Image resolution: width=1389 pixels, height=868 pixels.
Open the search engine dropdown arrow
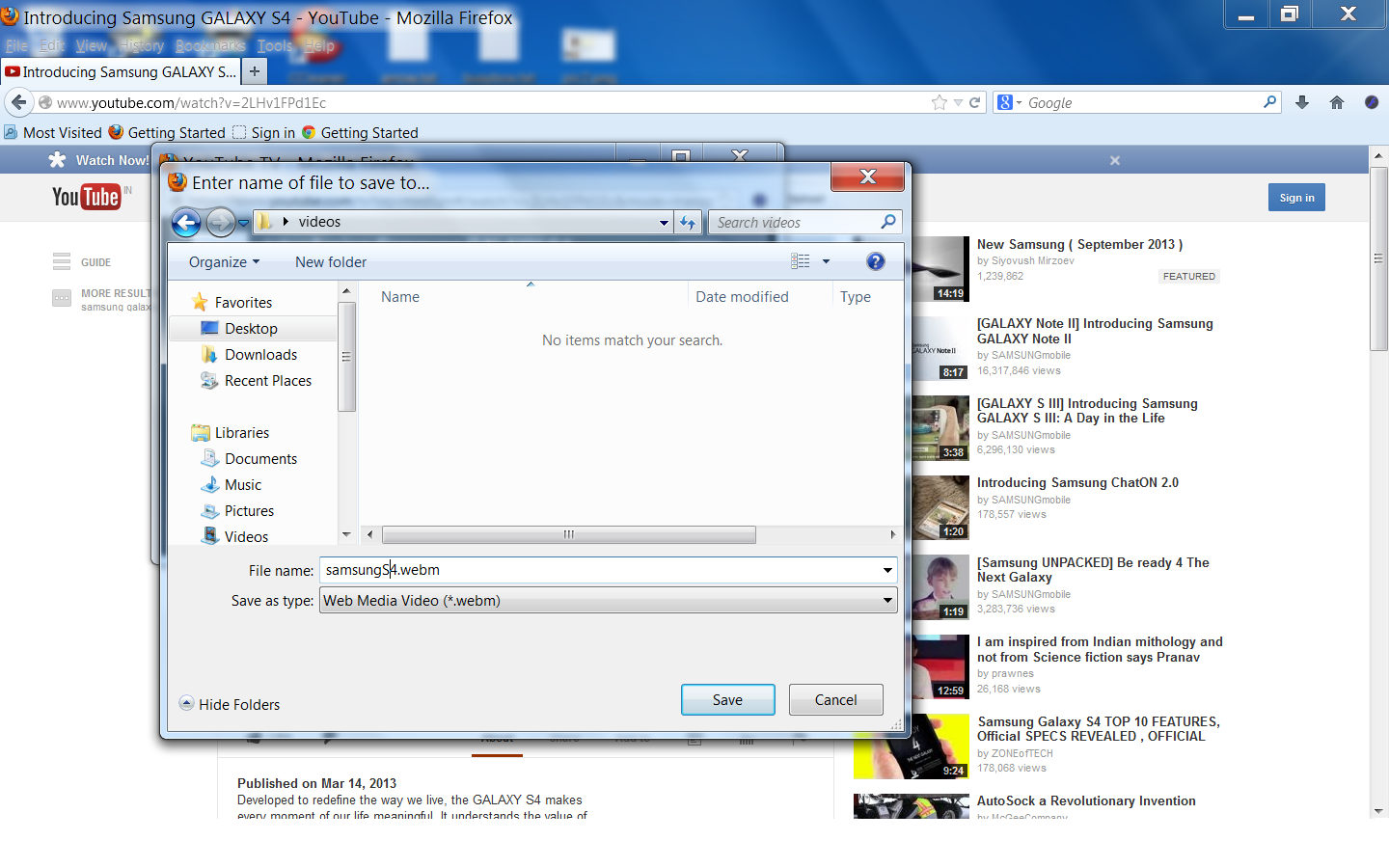pyautogui.click(x=1019, y=102)
